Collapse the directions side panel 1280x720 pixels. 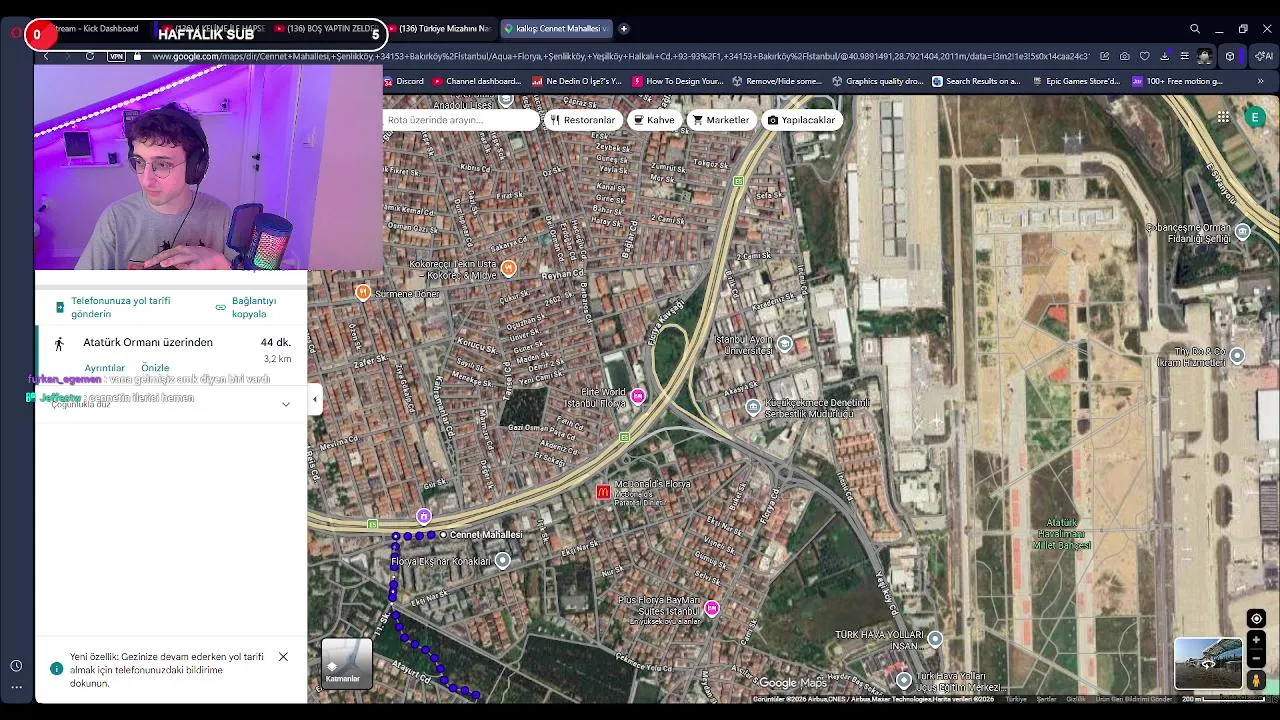coord(315,399)
